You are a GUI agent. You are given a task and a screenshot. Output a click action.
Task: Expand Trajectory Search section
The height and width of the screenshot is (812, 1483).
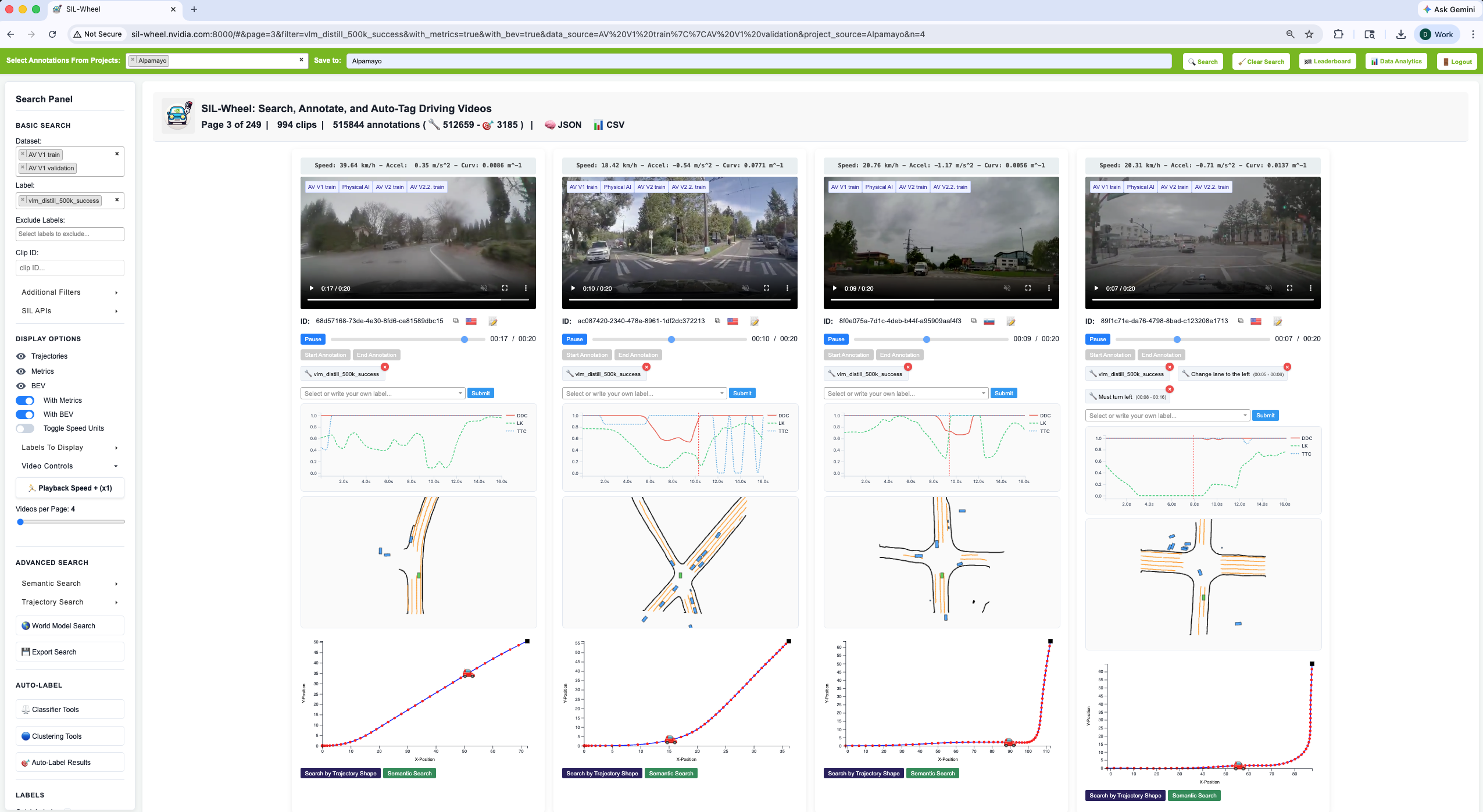[70, 602]
